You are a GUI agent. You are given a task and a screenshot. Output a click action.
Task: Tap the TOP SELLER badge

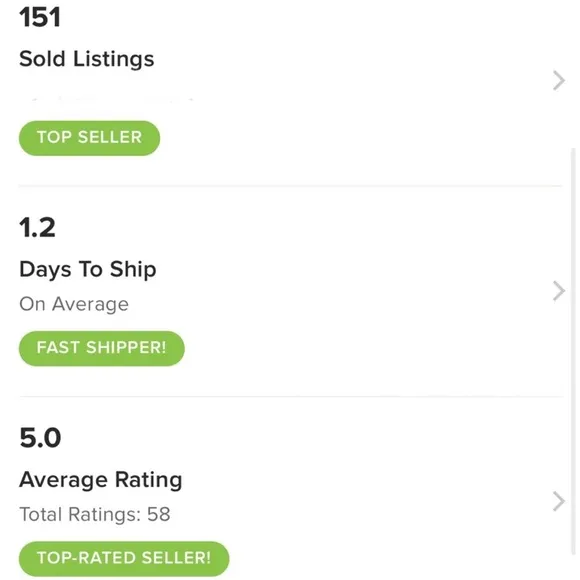point(90,138)
